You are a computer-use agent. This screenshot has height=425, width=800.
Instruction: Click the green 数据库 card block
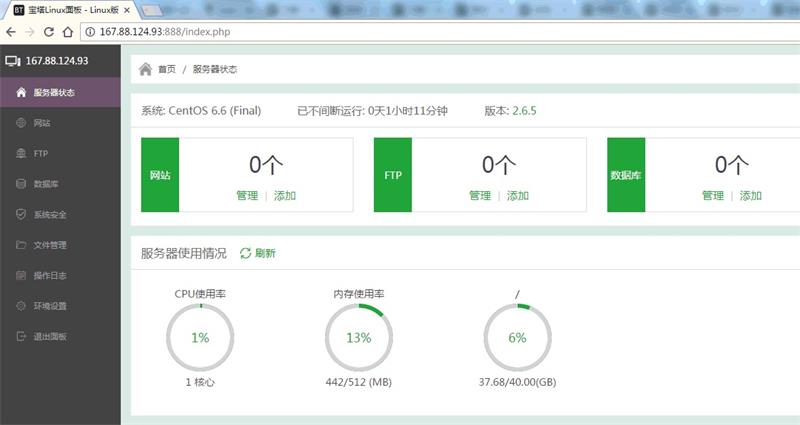point(626,175)
